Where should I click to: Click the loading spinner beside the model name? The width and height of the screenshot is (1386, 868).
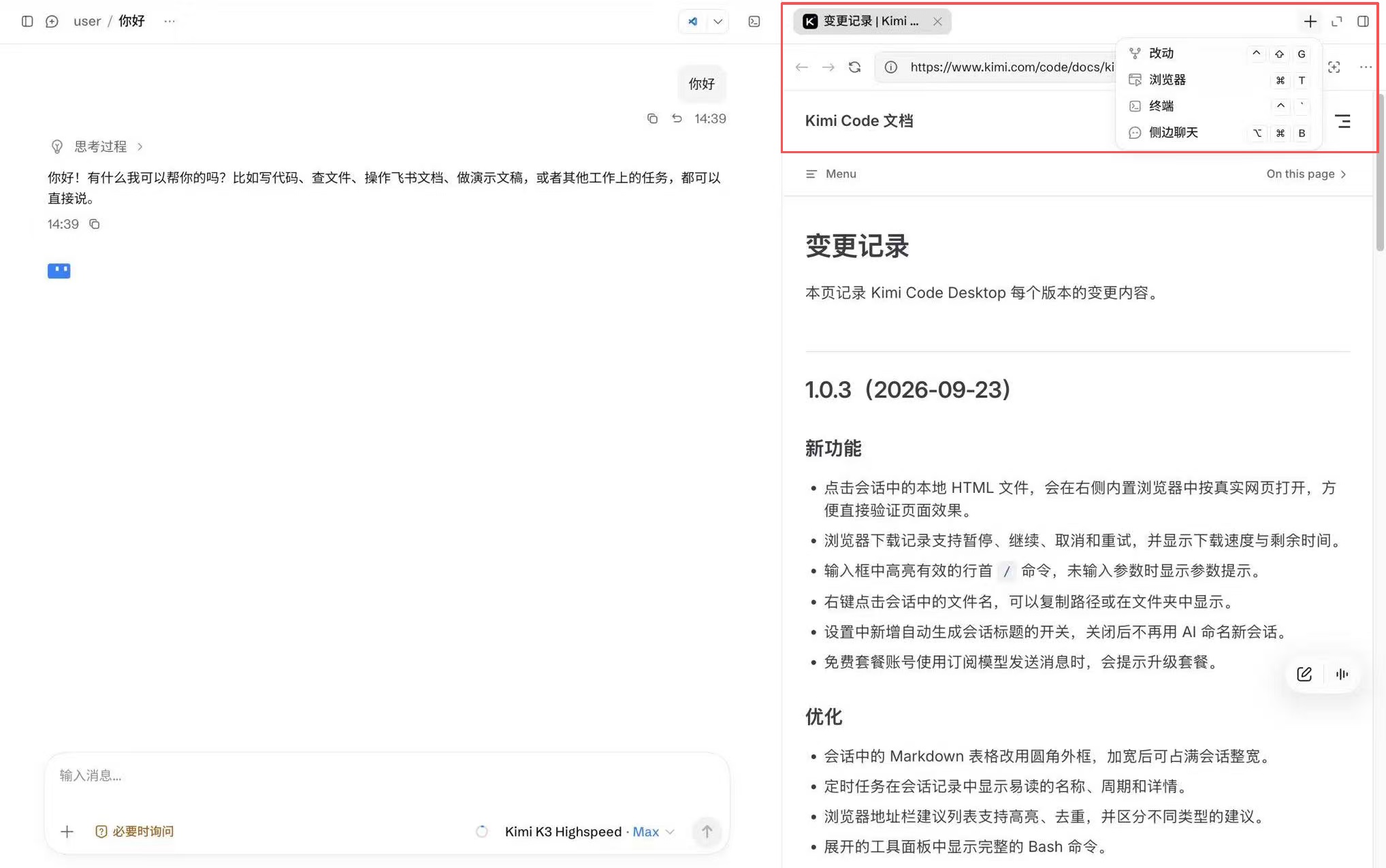[482, 831]
